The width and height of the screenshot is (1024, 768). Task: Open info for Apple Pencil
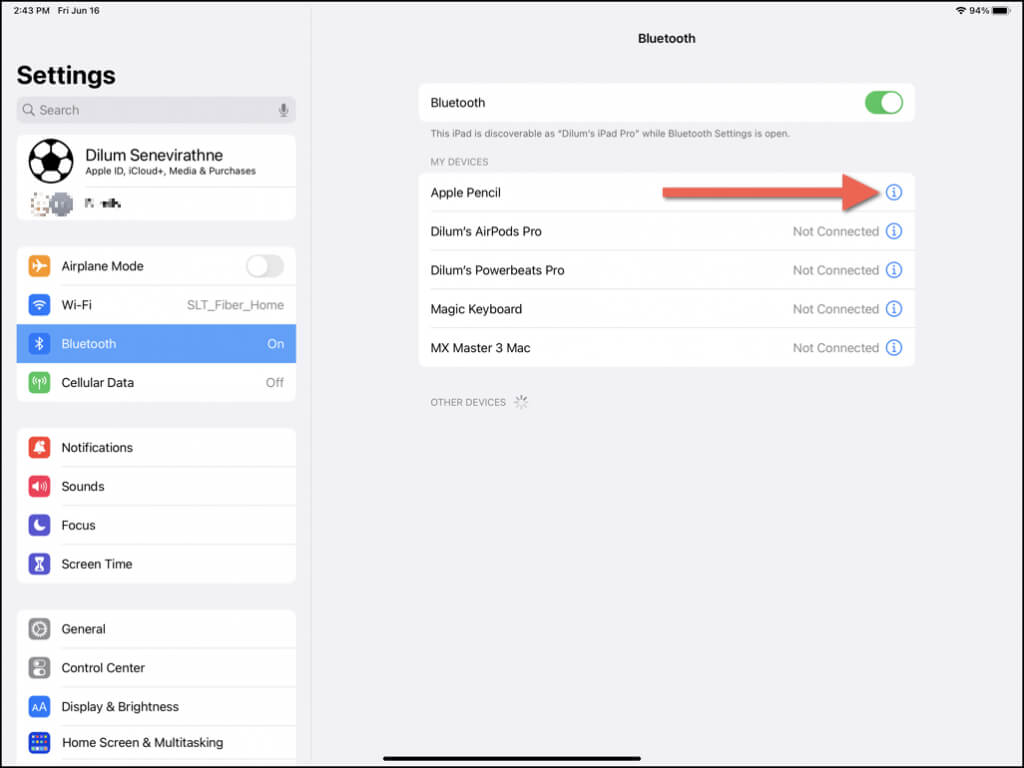(893, 192)
